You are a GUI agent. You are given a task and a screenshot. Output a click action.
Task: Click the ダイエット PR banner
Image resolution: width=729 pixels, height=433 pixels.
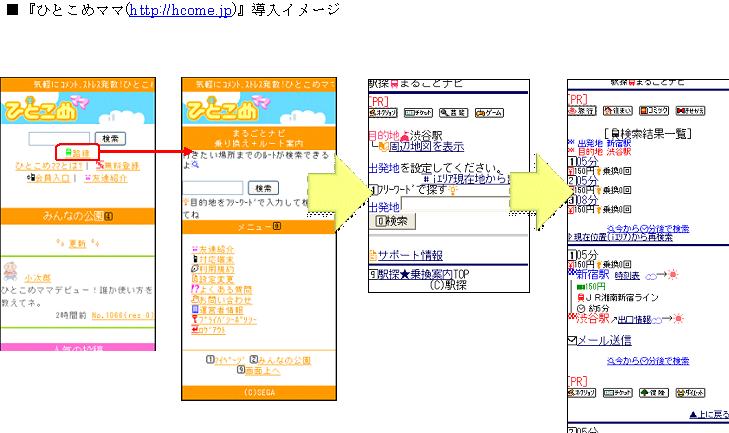[690, 393]
